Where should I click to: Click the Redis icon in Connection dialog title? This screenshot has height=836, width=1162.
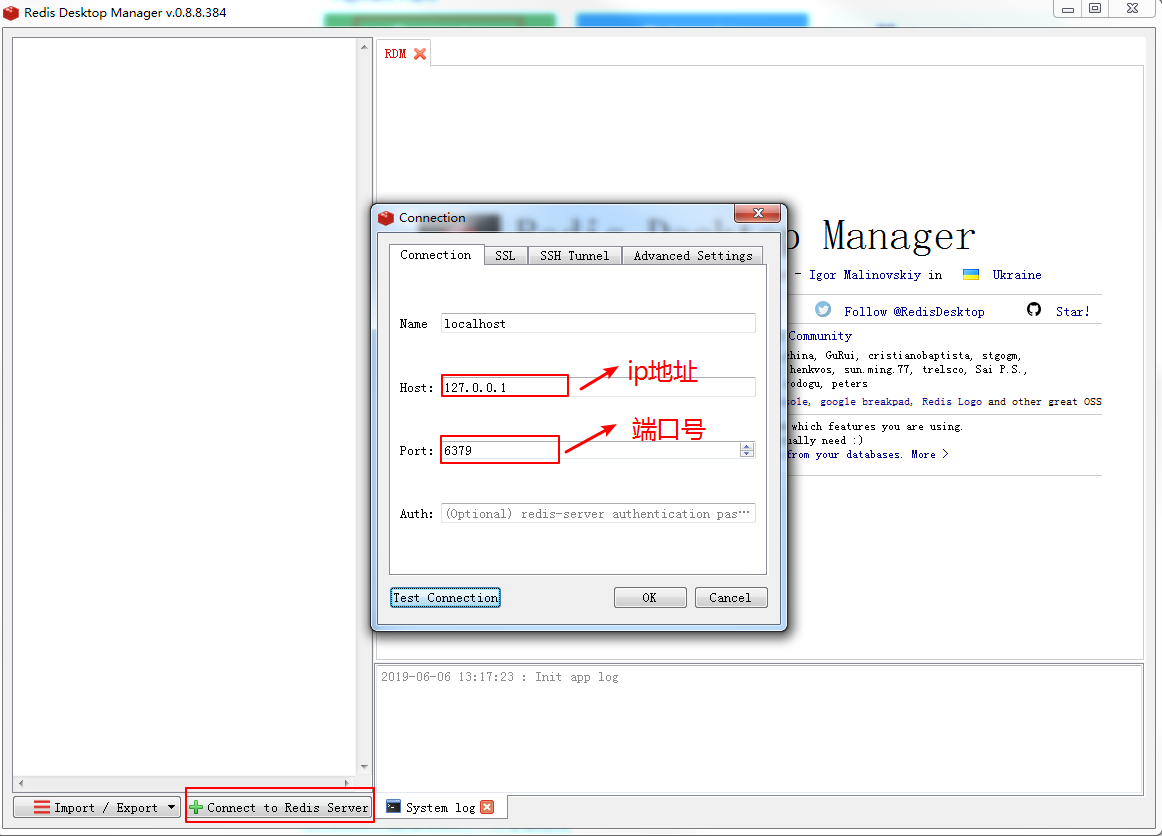385,218
